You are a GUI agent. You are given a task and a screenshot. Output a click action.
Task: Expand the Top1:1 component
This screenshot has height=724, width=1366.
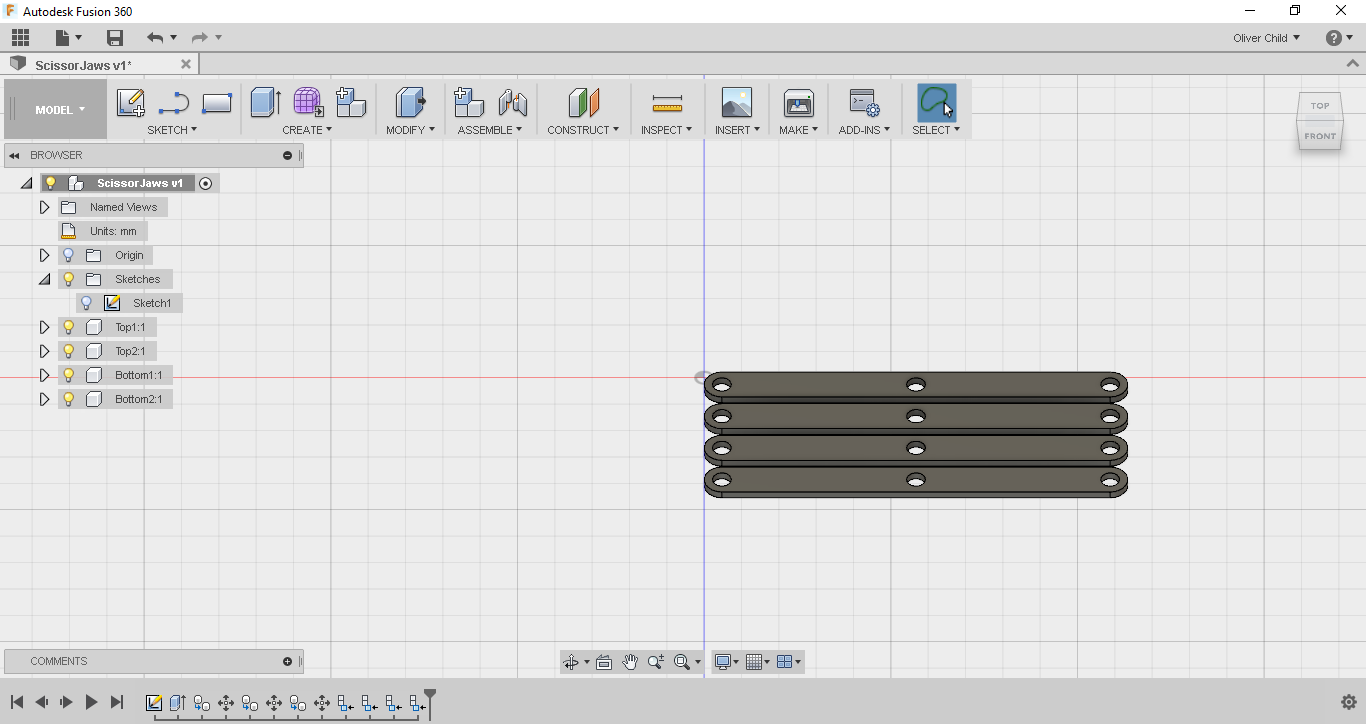[44, 327]
